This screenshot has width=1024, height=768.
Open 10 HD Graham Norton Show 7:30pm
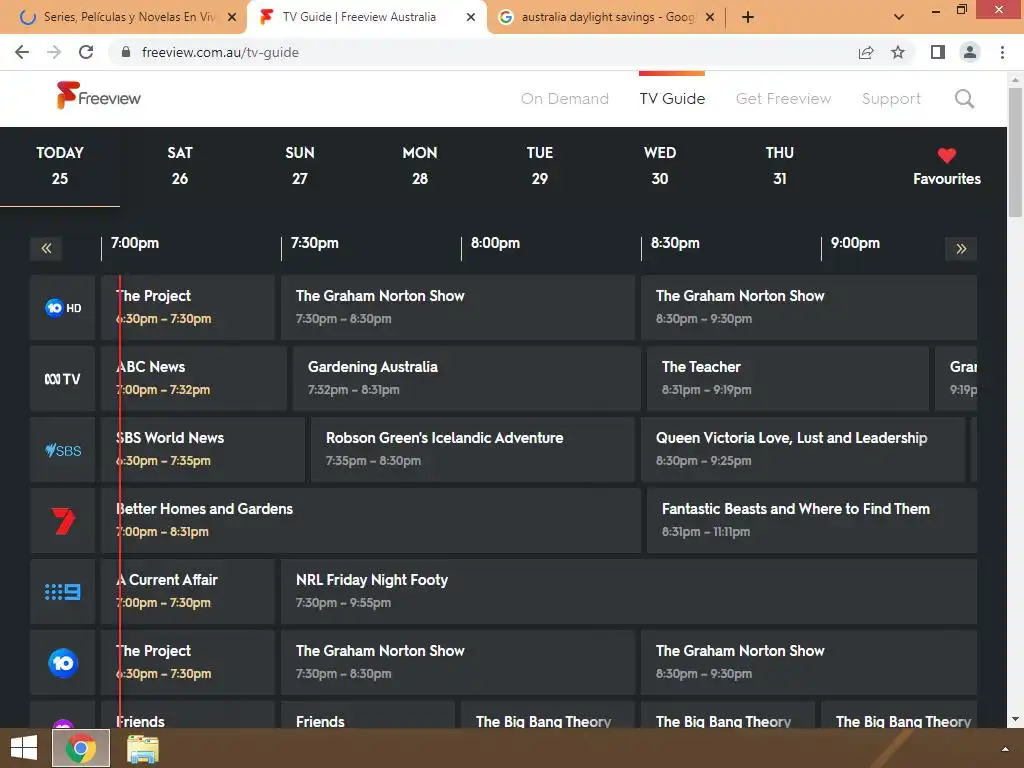458,308
